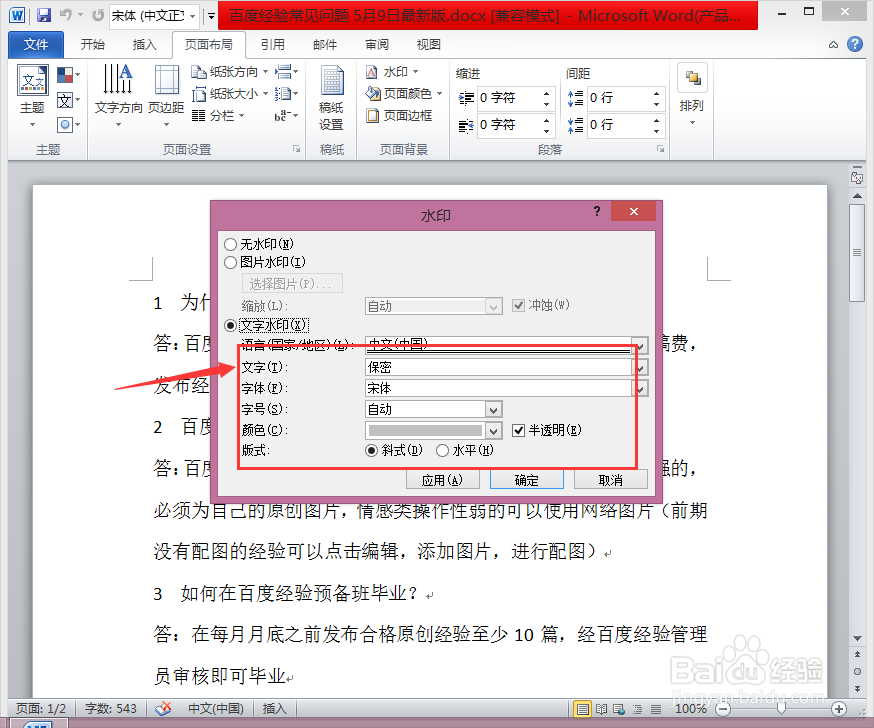Screen dimensions: 874x728
Task: Click the 应用 (Apply) button
Action: pyautogui.click(x=442, y=479)
